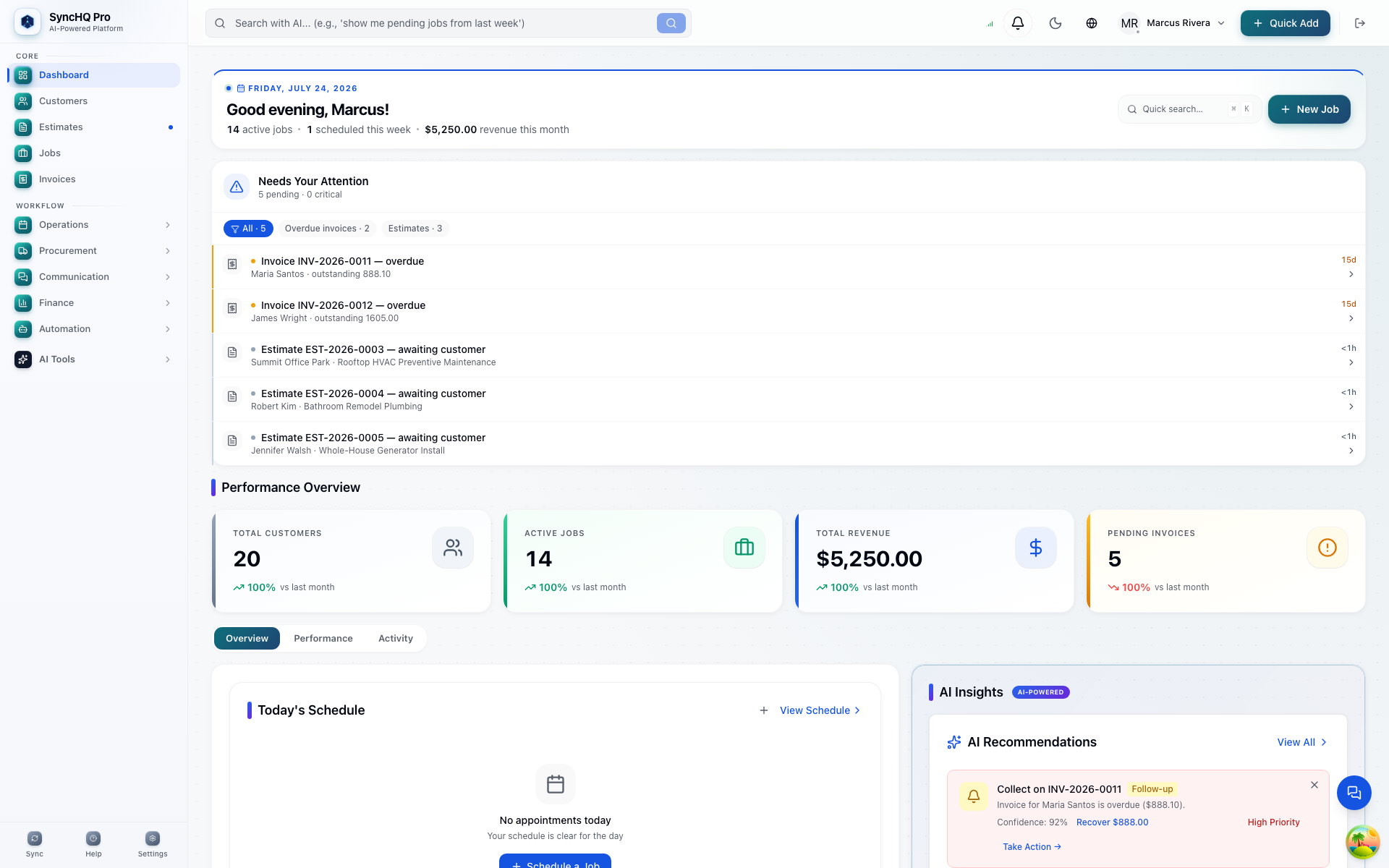This screenshot has height=868, width=1389.
Task: Click the Needs Your Attention warning icon
Action: 237,187
